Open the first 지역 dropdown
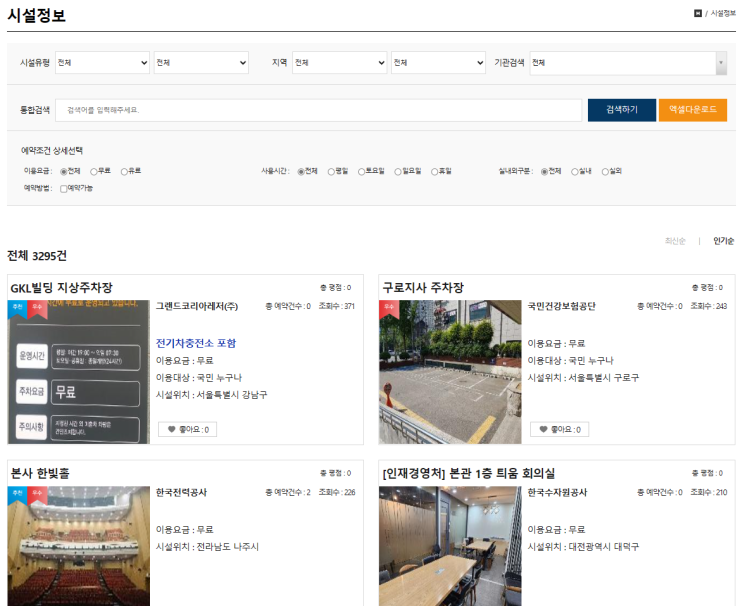The height and width of the screenshot is (606, 743). pos(339,63)
